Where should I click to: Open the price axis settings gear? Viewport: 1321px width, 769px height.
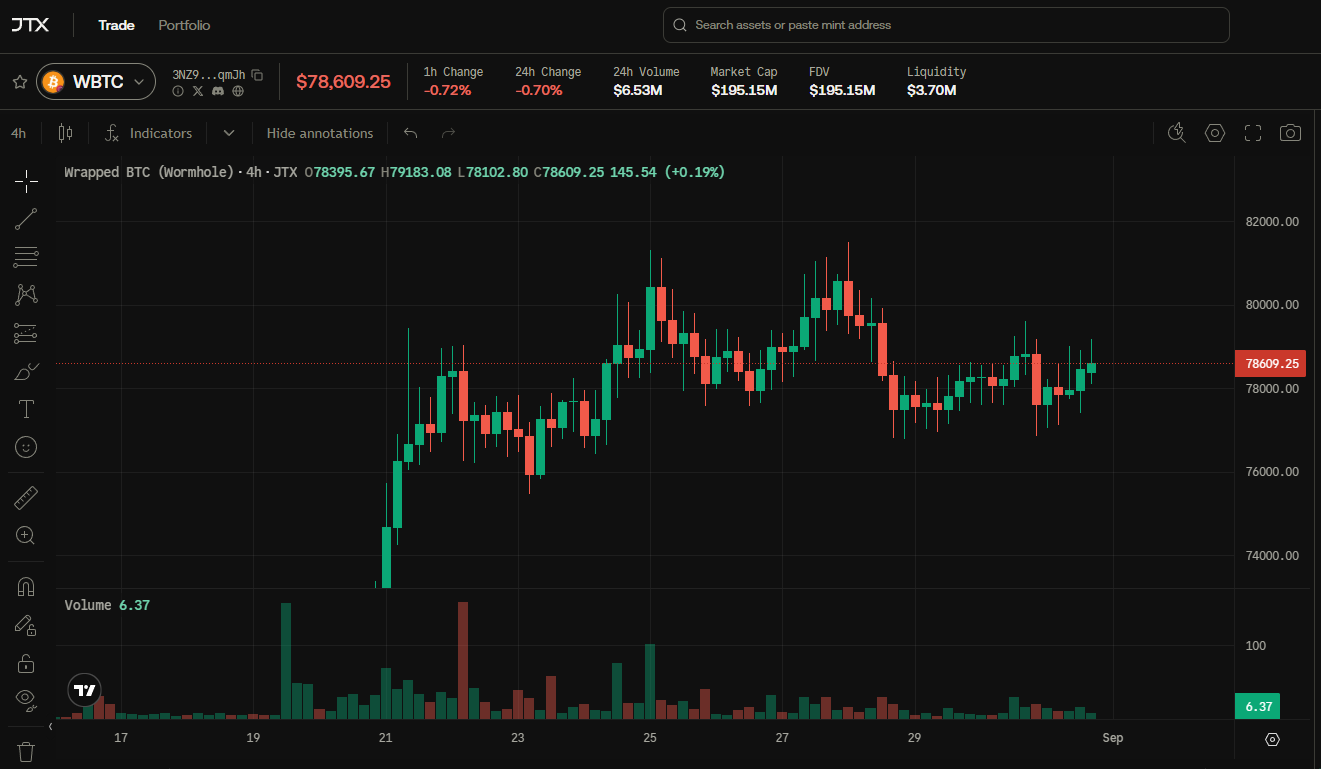click(1272, 739)
